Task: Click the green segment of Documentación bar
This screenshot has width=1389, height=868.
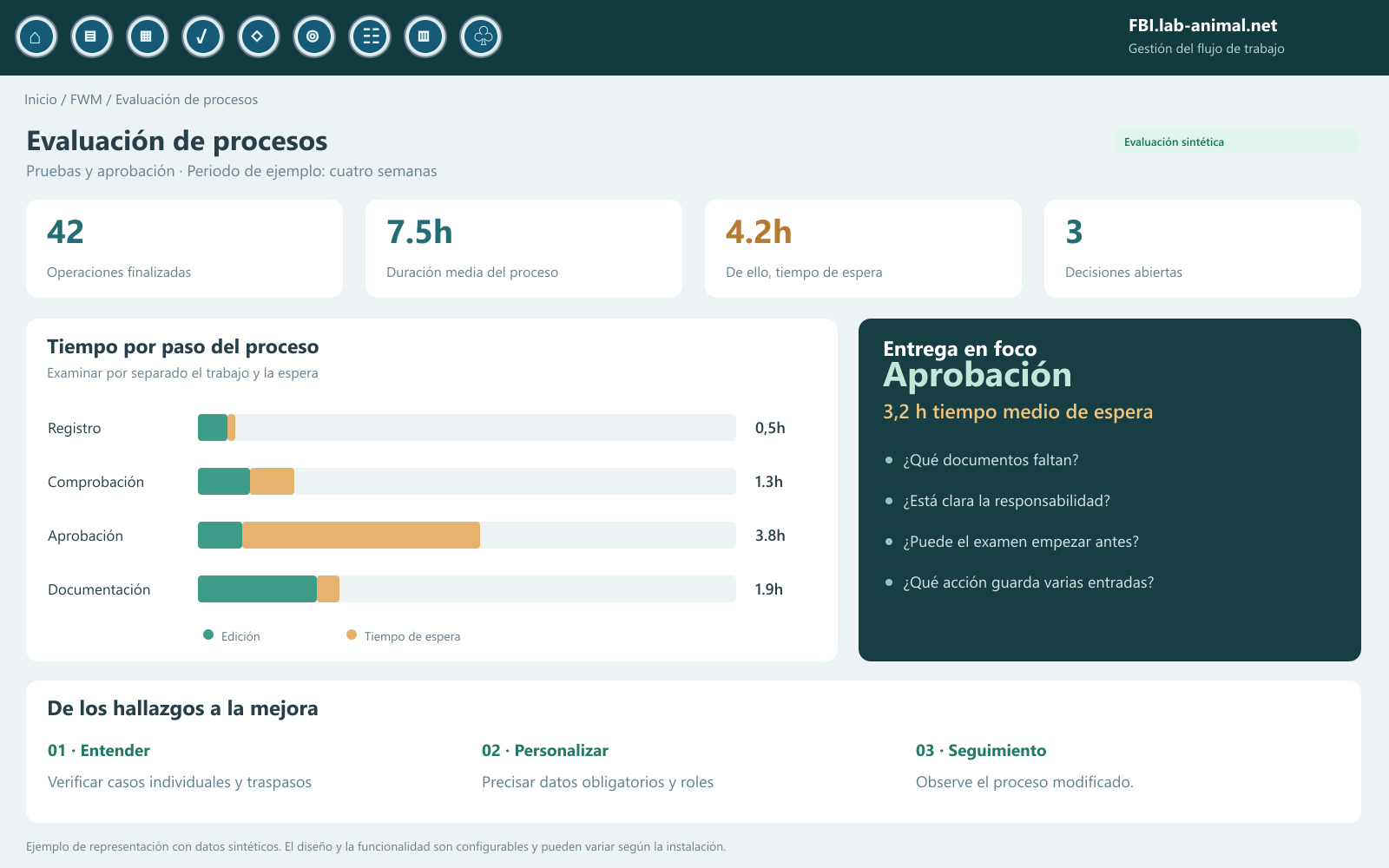Action: (x=257, y=589)
